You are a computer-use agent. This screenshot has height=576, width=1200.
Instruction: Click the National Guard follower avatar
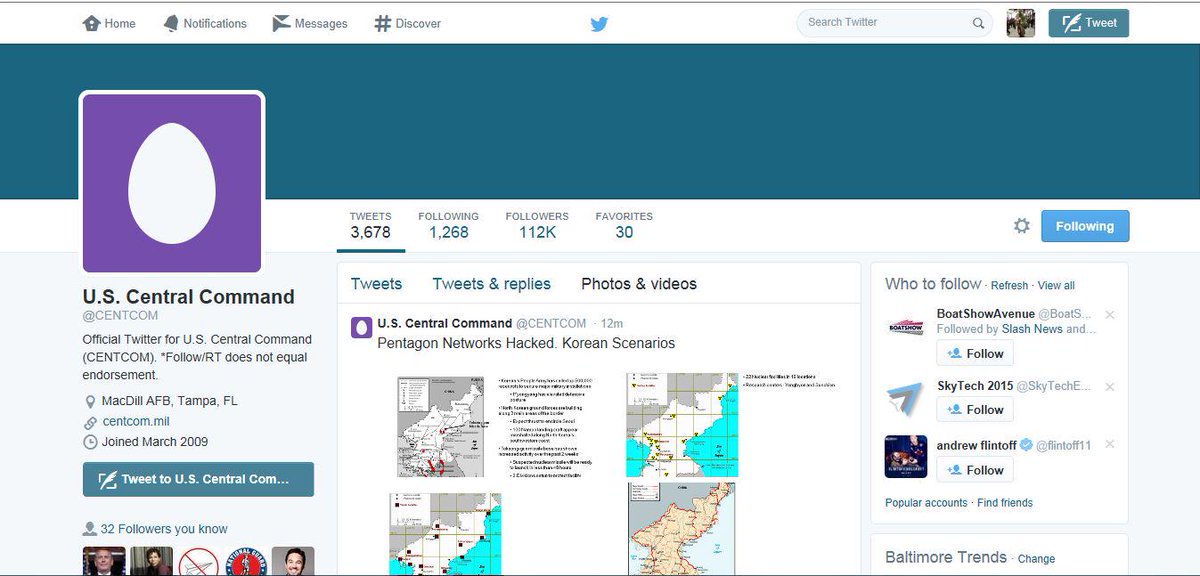coord(245,562)
